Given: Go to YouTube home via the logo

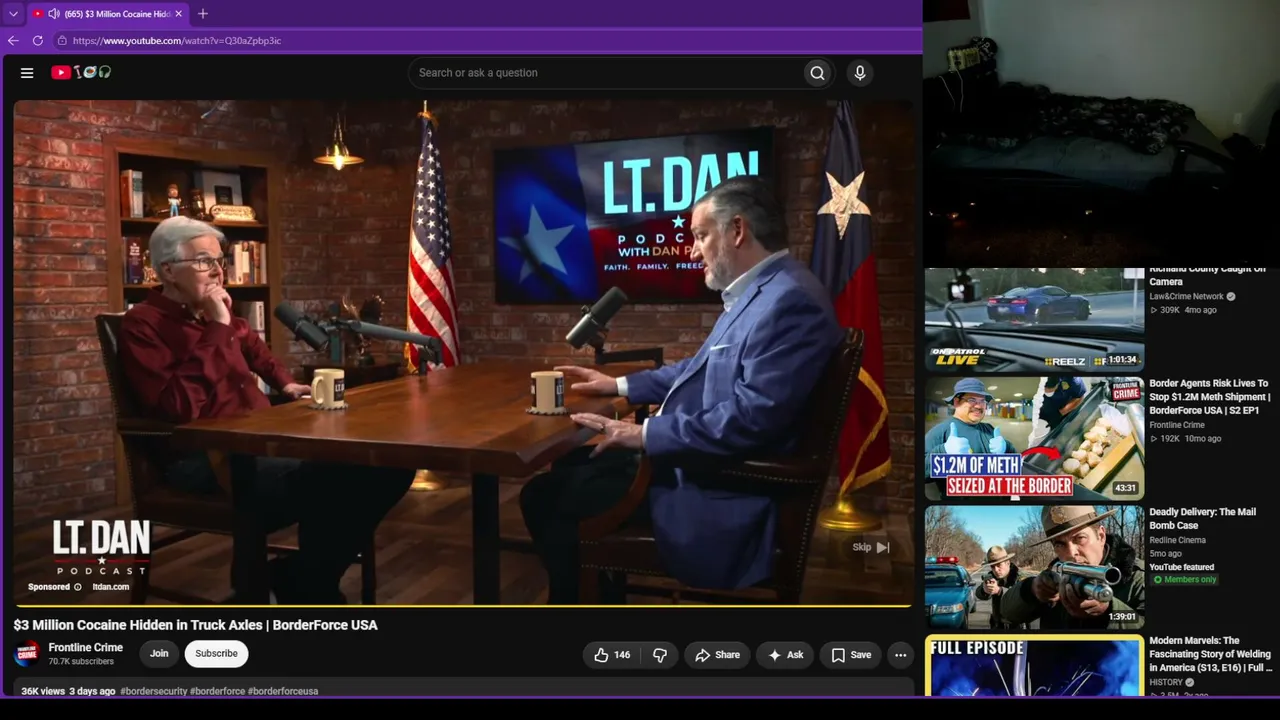Looking at the screenshot, I should (81, 72).
